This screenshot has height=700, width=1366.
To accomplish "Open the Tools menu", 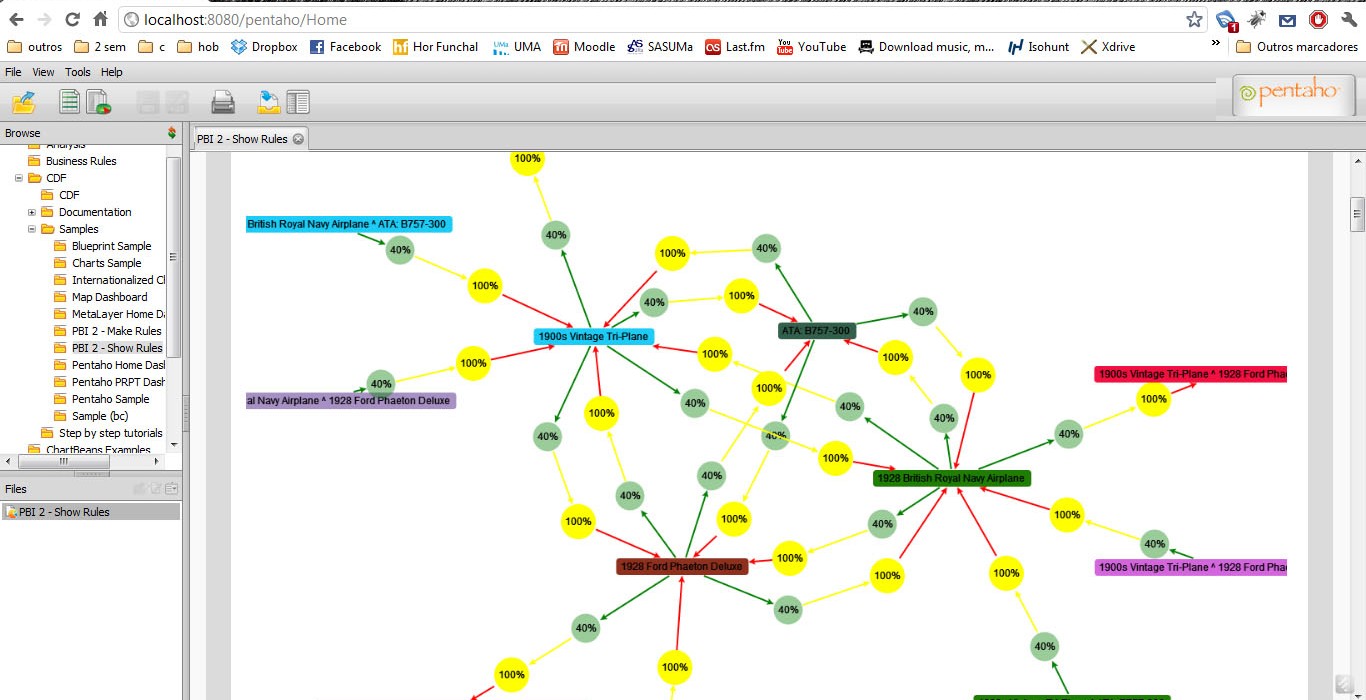I will [78, 72].
